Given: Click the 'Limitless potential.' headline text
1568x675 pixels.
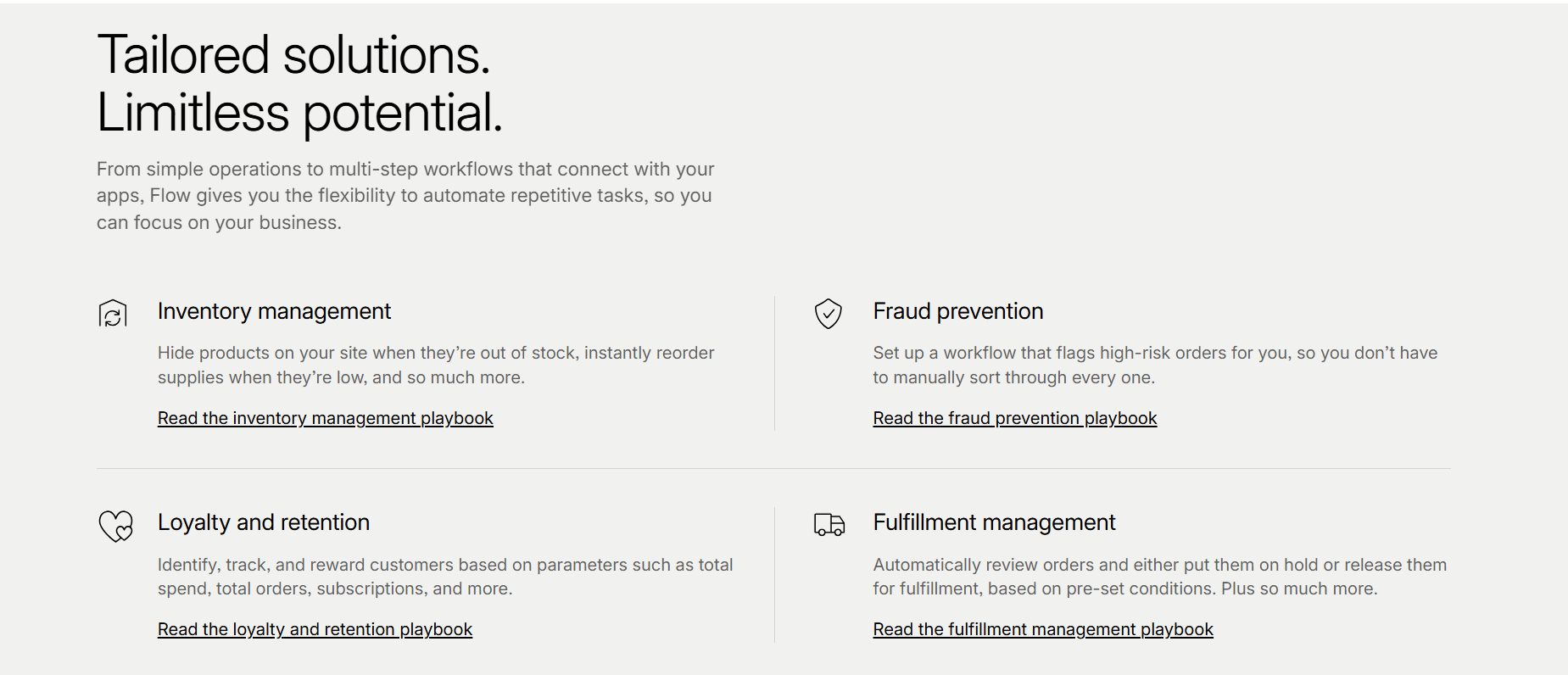Looking at the screenshot, I should point(299,113).
